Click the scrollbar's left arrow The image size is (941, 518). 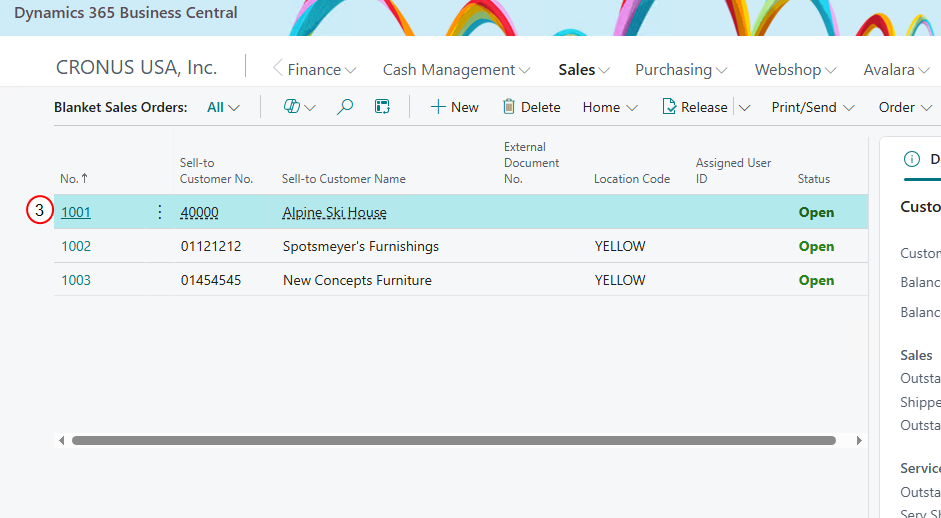tap(61, 441)
